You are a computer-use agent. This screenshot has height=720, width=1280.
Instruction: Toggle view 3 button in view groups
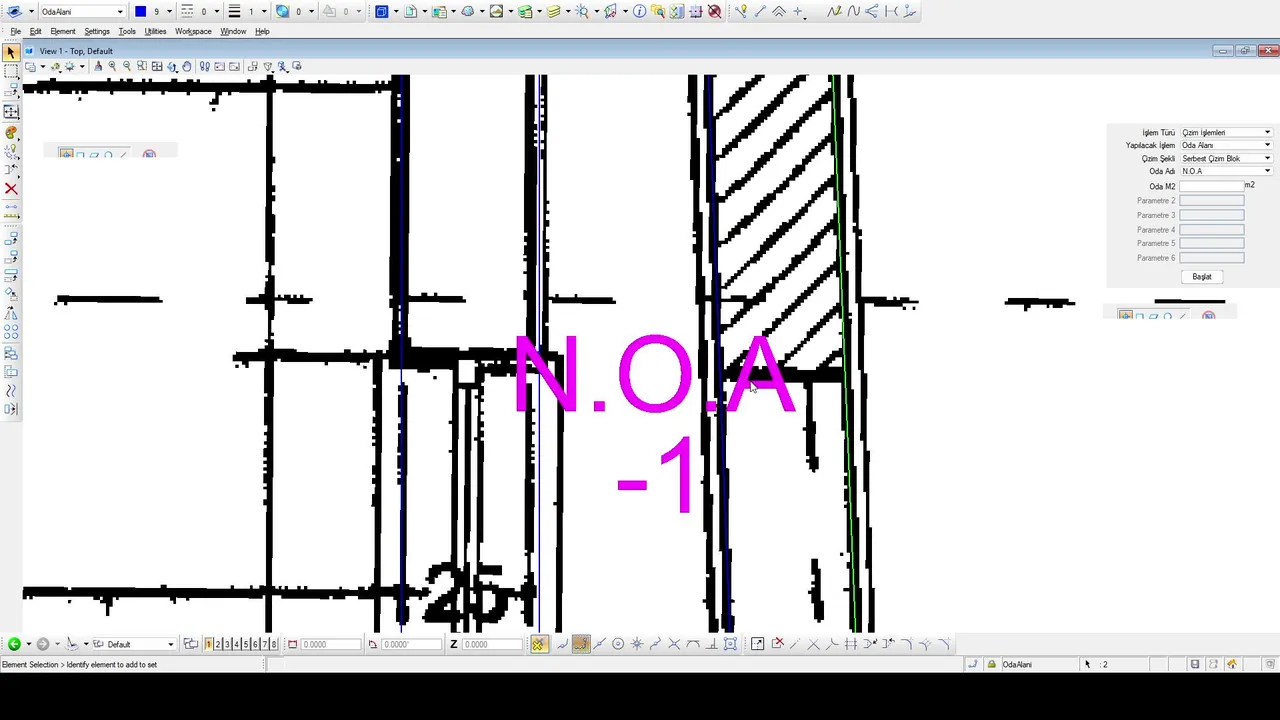click(227, 644)
